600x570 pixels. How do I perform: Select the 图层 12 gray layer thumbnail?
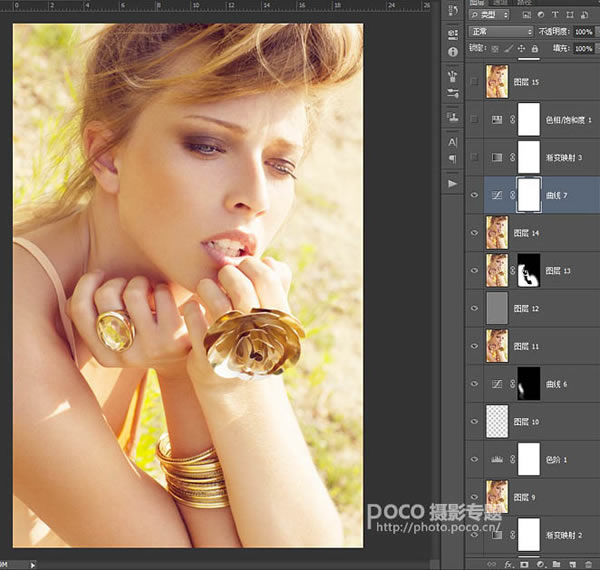click(497, 308)
